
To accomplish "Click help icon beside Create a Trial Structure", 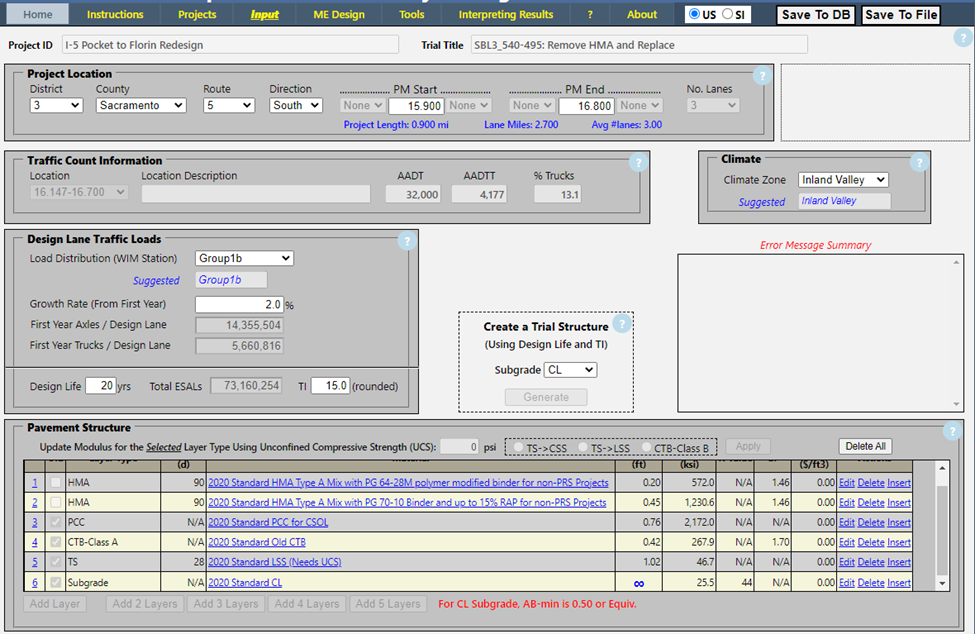I will point(621,324).
